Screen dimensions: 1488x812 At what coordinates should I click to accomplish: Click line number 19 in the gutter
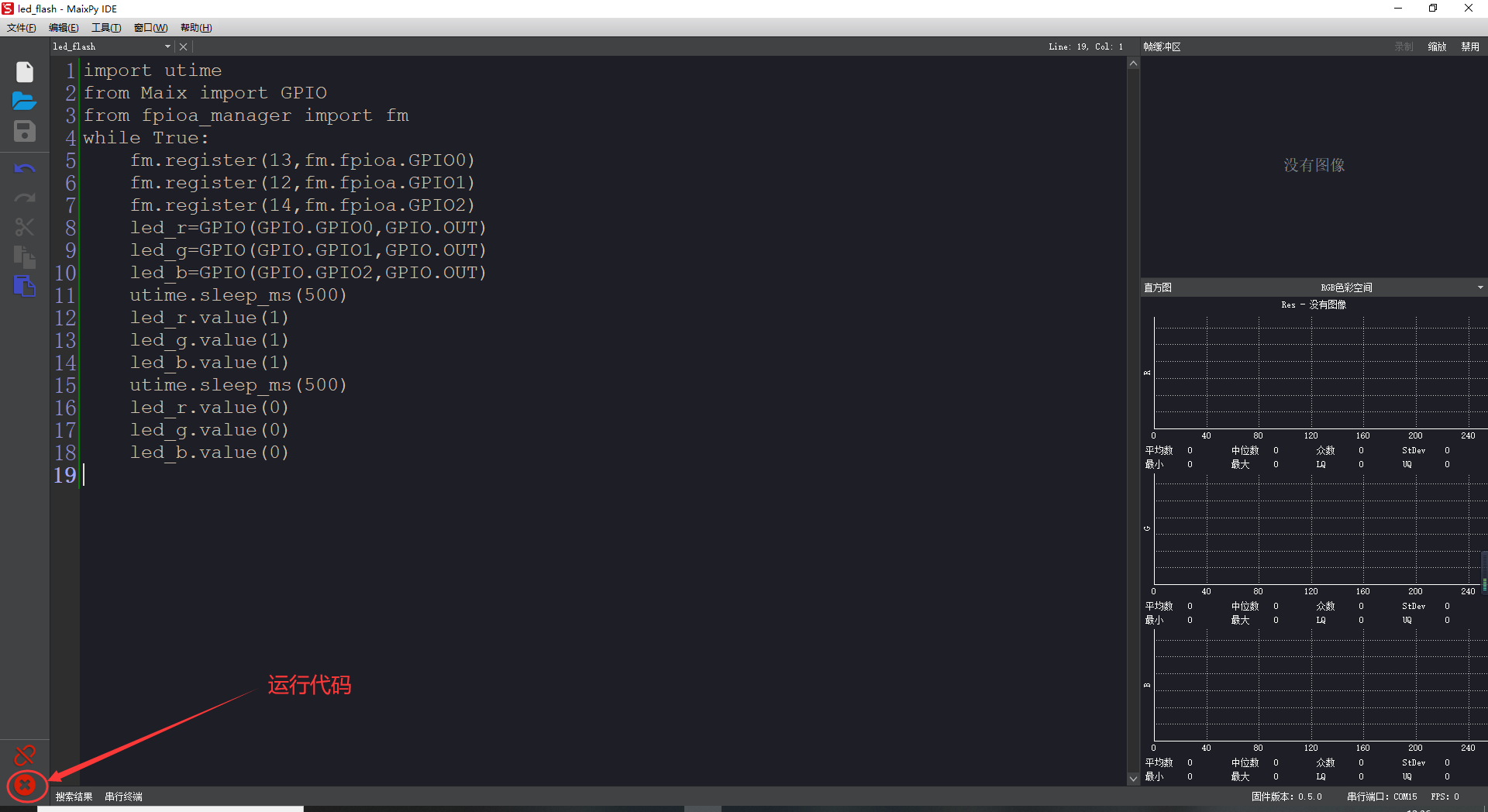[65, 475]
